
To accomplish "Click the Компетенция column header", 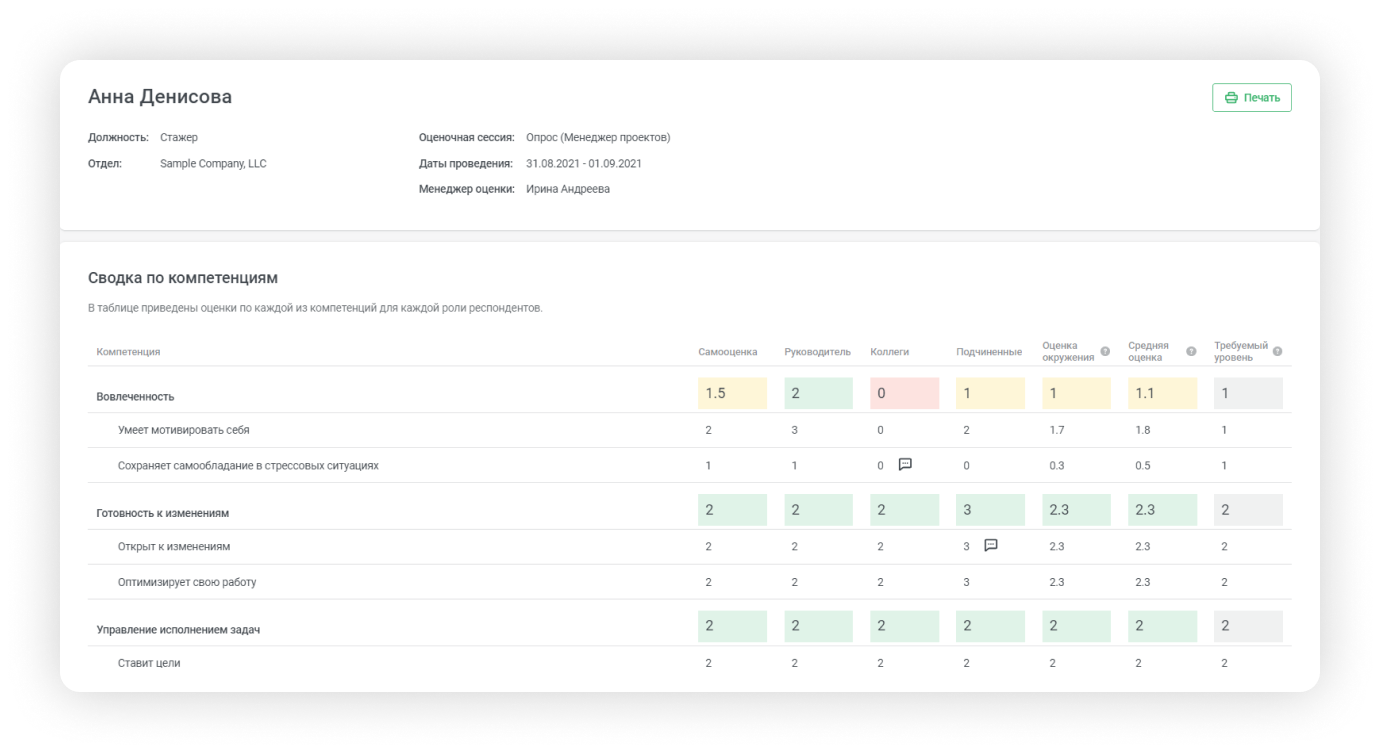I will tap(128, 352).
